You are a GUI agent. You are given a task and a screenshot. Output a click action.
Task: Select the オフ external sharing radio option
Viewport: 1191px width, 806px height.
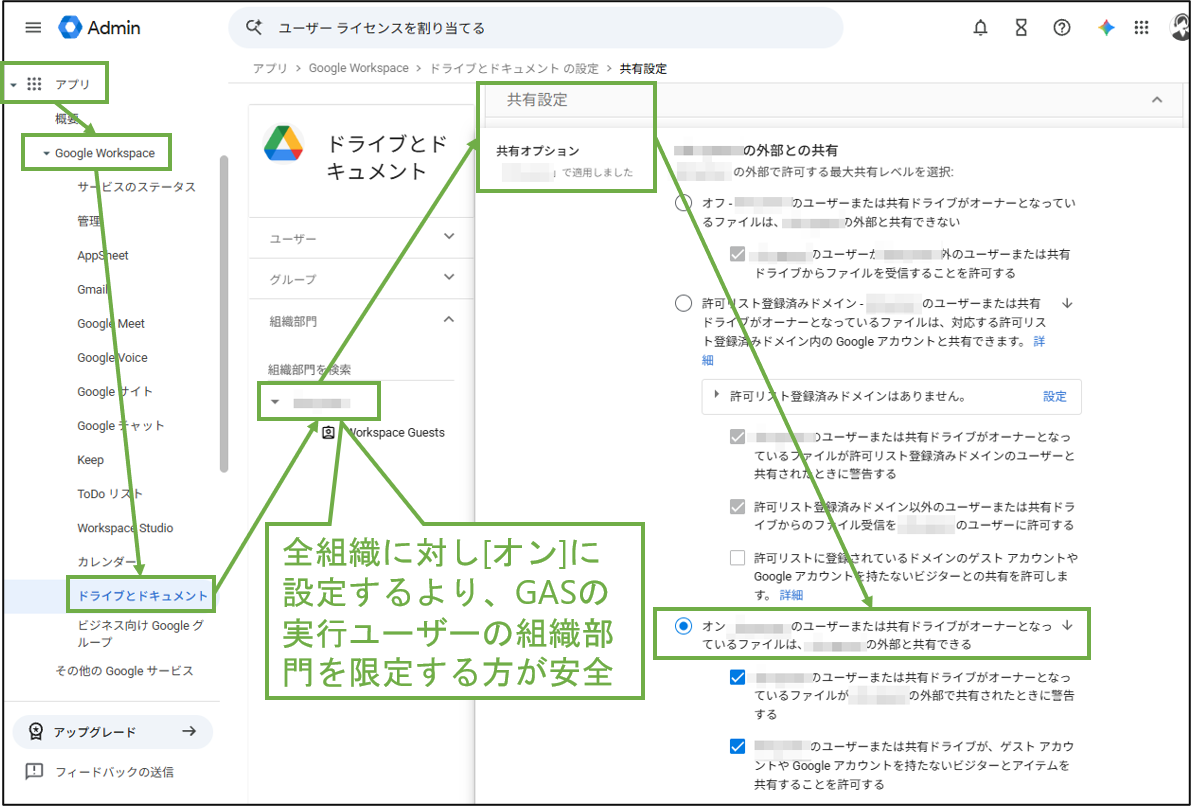click(684, 203)
